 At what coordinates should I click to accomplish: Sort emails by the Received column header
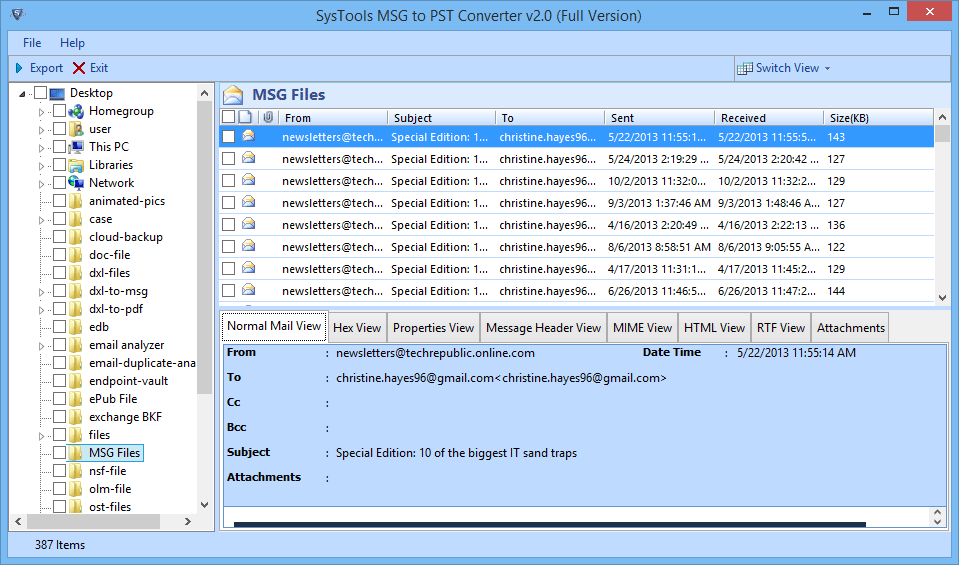coord(769,117)
